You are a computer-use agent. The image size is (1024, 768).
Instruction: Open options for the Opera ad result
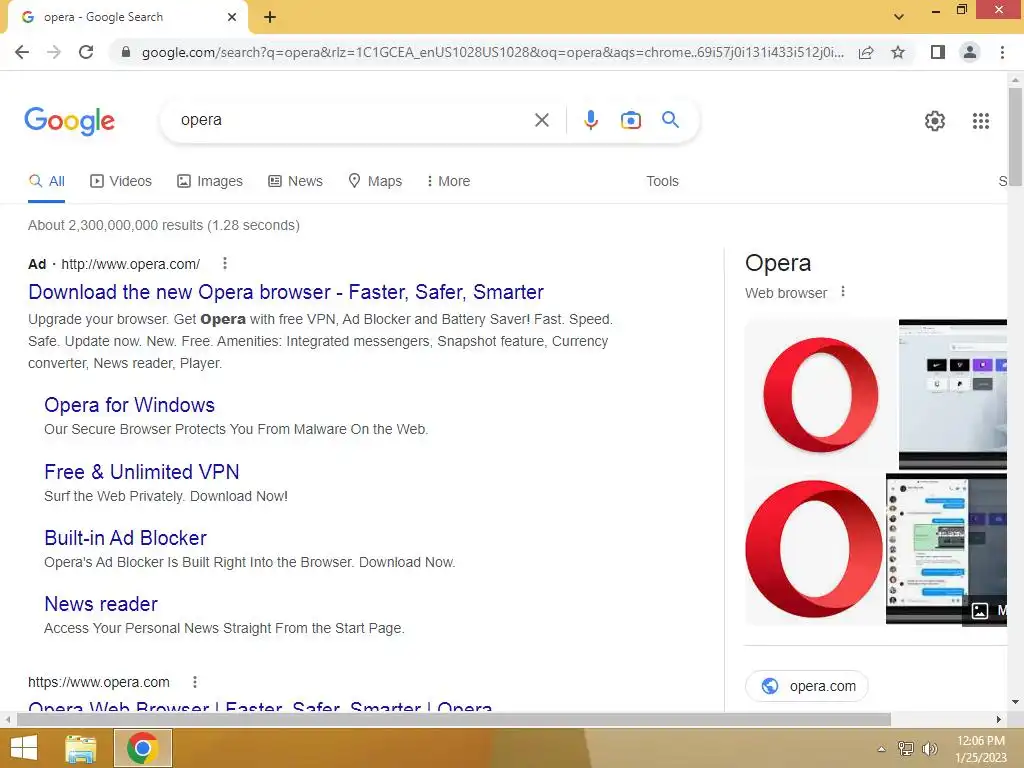225,263
